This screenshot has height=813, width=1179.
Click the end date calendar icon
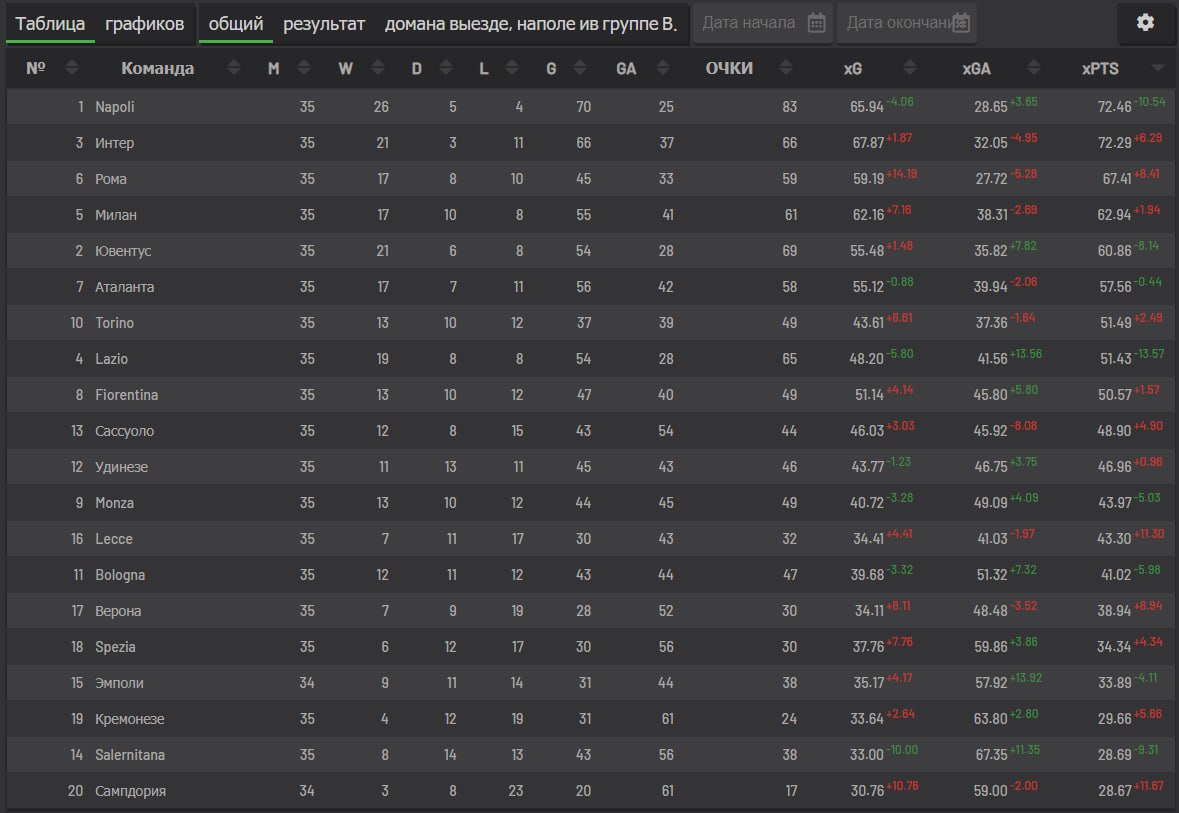pyautogui.click(x=961, y=23)
